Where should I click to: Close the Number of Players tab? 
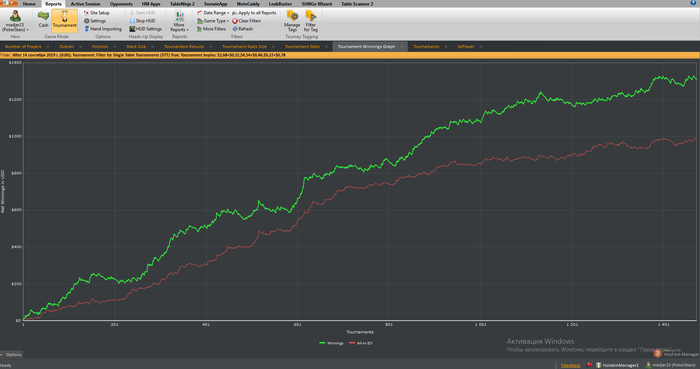click(48, 46)
